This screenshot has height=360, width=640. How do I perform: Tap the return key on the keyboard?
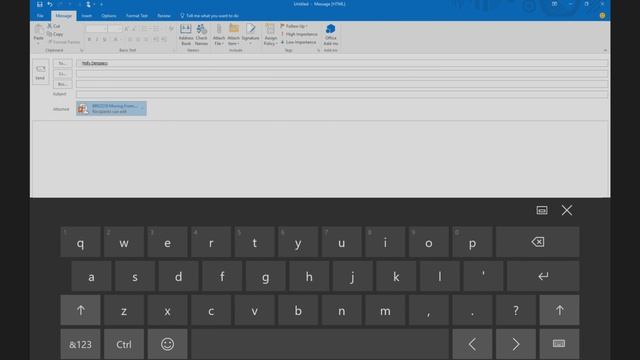(542, 276)
